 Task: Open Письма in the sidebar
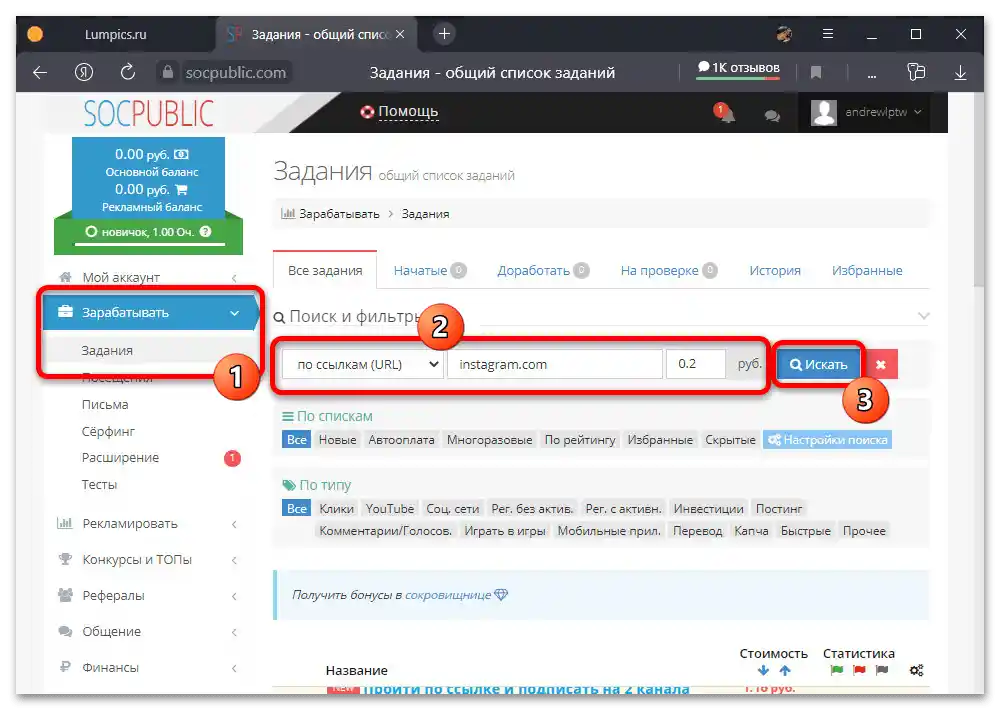tap(105, 404)
